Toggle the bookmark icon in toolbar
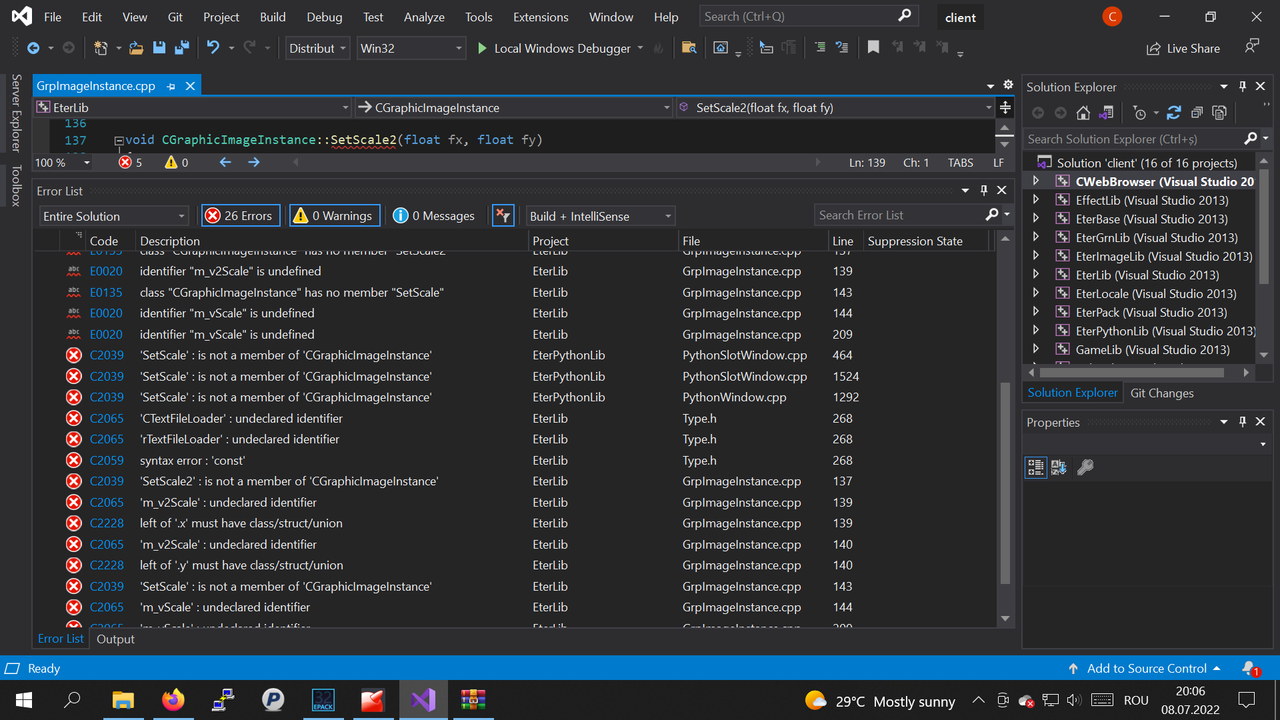This screenshot has width=1280, height=720. (x=873, y=48)
